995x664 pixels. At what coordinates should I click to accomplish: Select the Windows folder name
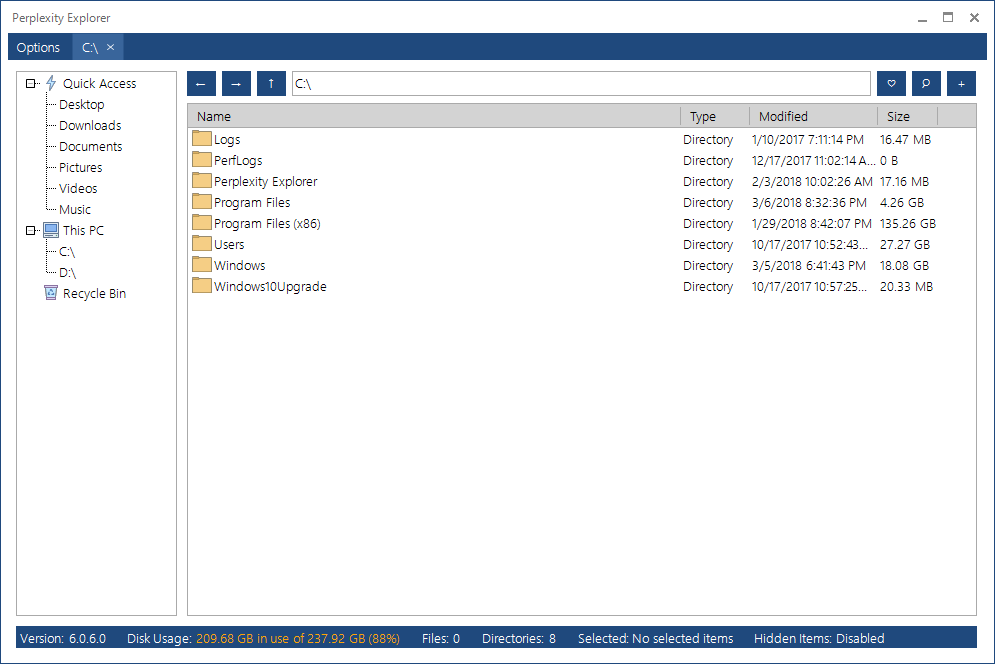pyautogui.click(x=239, y=265)
